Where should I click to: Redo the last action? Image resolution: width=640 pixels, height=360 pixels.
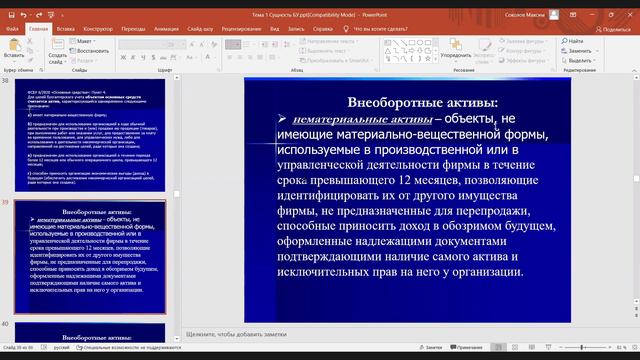tap(39, 15)
